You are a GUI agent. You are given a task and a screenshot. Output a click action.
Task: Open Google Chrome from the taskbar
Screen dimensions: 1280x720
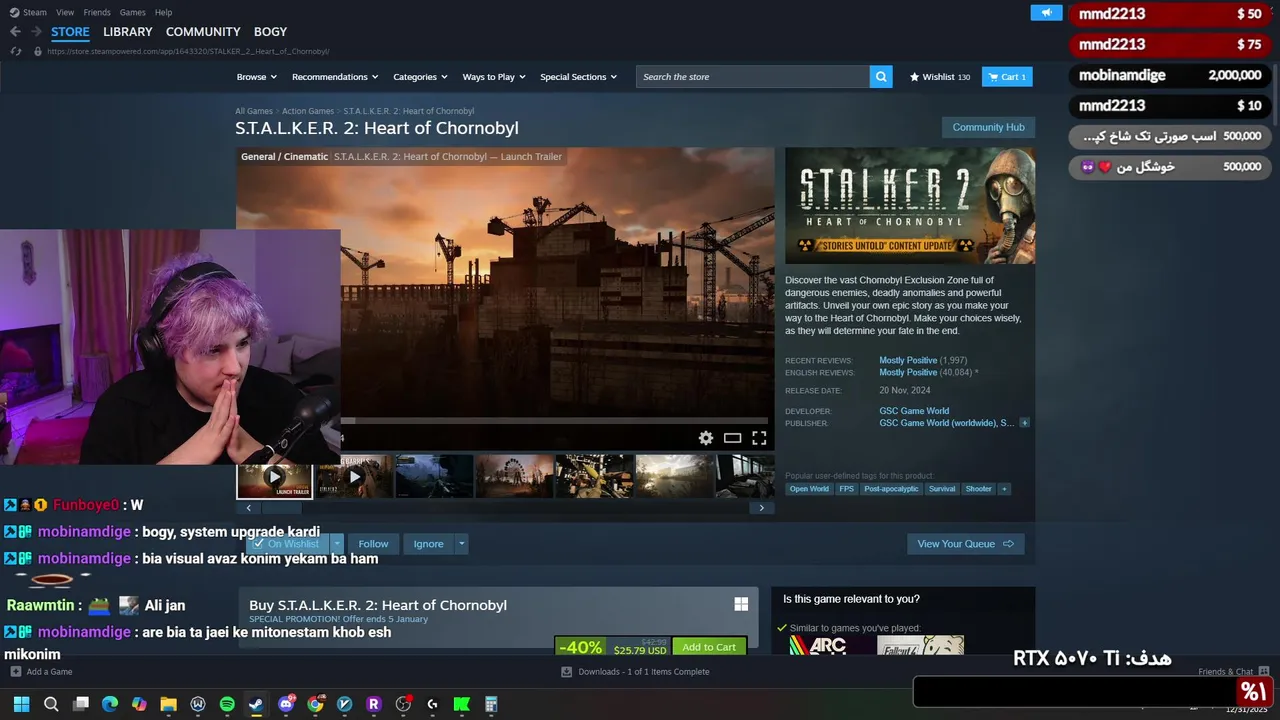[x=315, y=704]
